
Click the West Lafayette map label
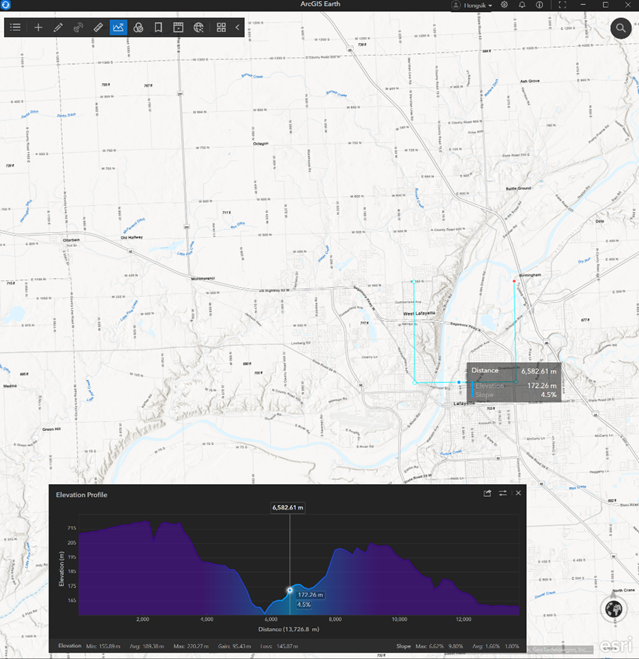coord(419,314)
